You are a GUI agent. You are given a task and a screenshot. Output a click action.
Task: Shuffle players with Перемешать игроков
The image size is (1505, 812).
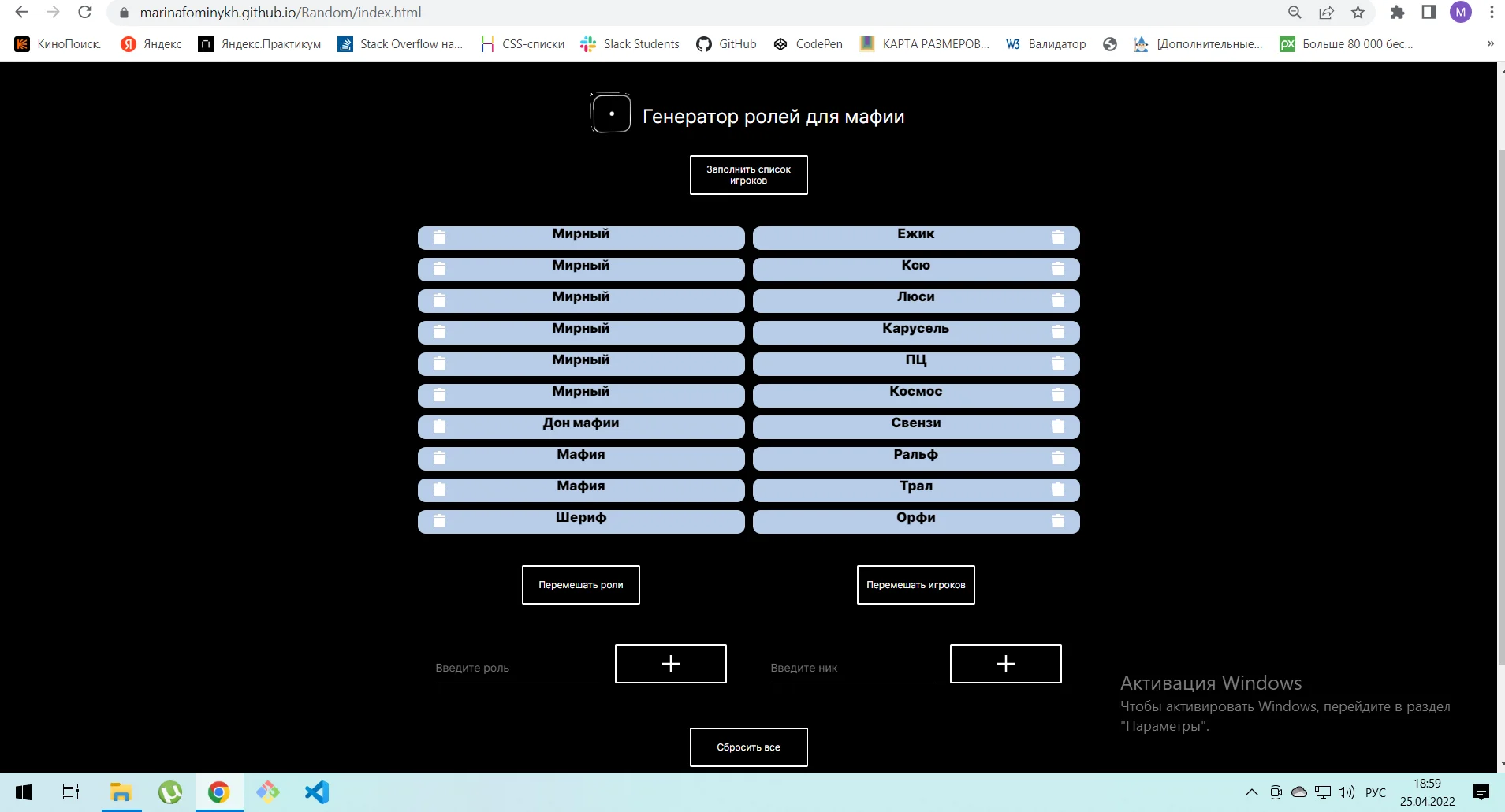point(916,585)
